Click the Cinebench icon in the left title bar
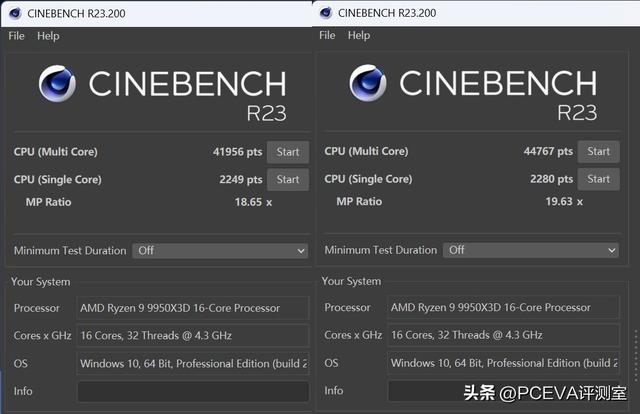 [x=15, y=13]
